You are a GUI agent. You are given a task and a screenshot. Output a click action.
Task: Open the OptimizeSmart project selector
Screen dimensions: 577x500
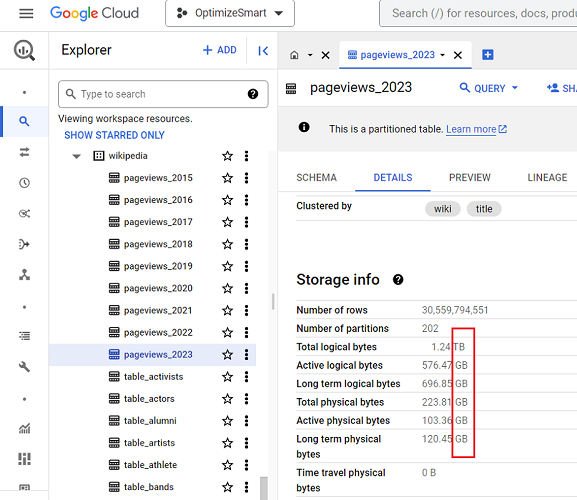(x=230, y=13)
